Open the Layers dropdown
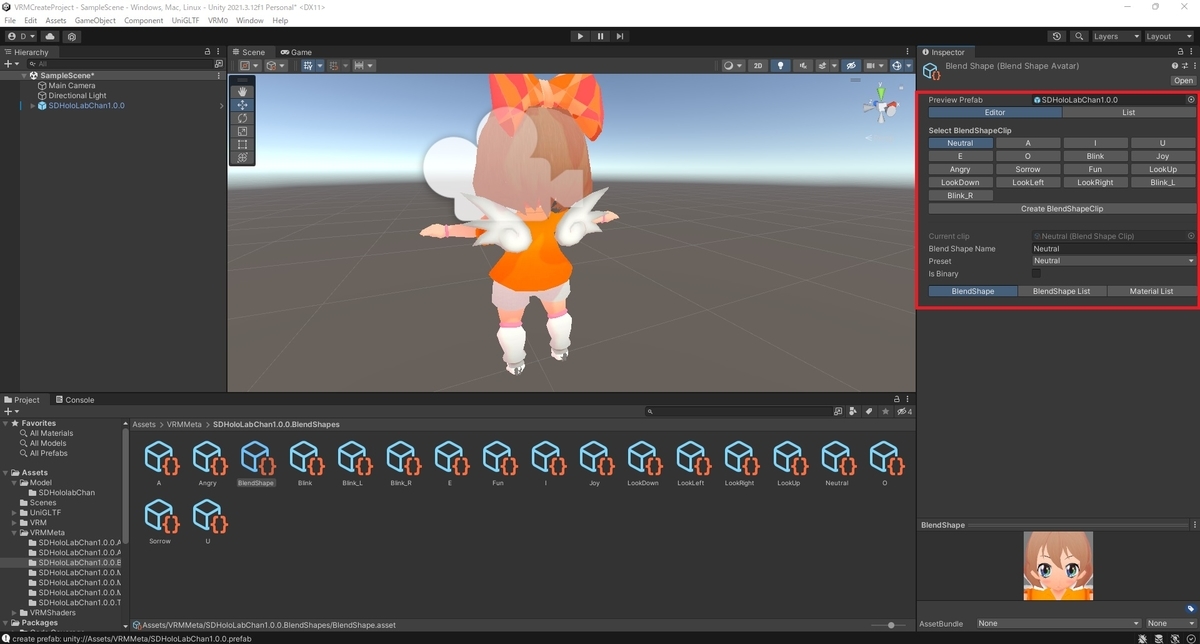1200x644 pixels. tap(1116, 36)
